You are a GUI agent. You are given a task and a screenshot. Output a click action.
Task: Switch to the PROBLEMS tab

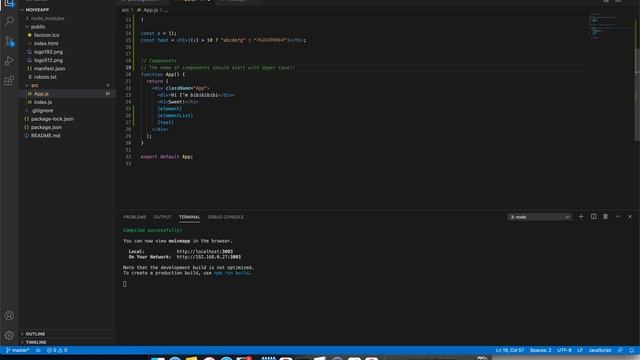click(x=135, y=217)
